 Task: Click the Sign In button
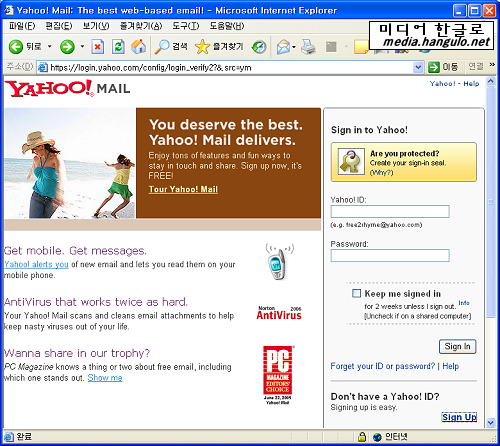coord(457,346)
